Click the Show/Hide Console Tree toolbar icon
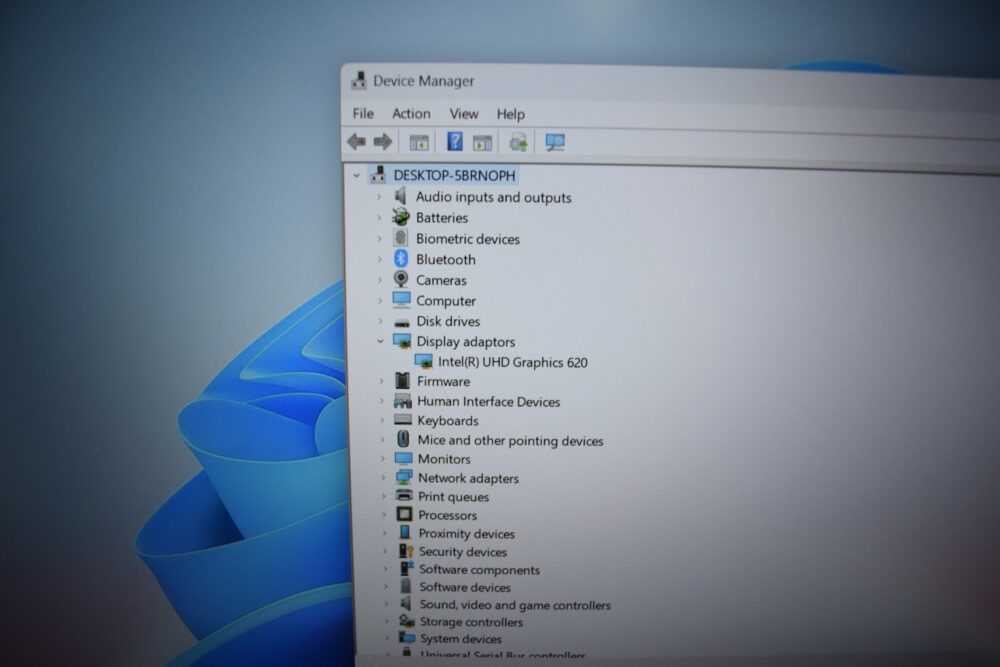 pos(419,143)
